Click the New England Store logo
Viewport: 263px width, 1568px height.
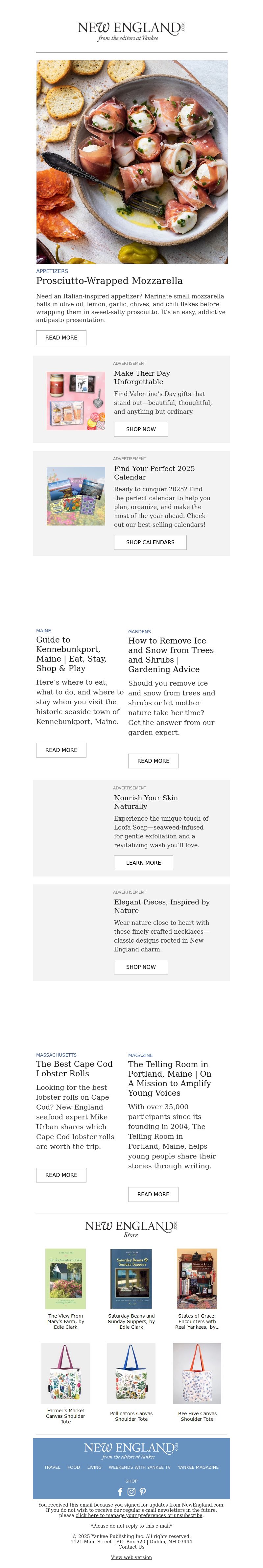point(131,1229)
